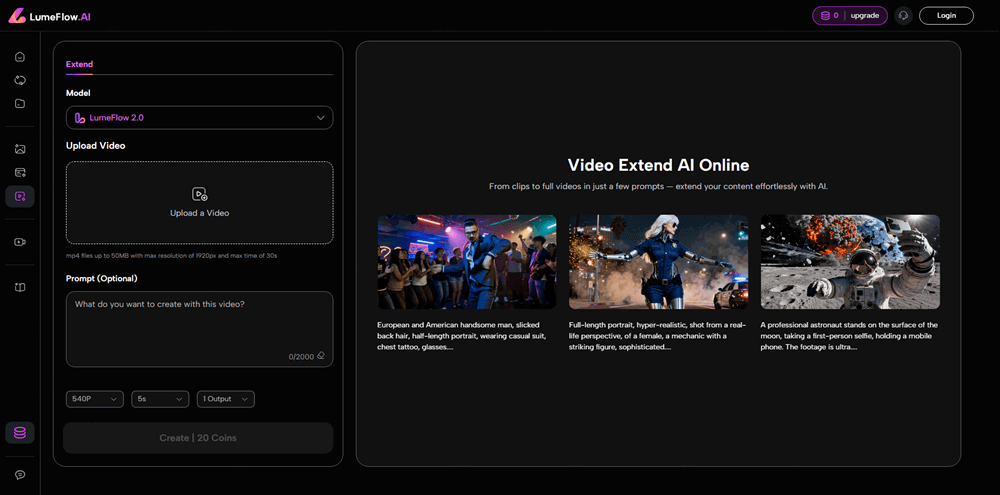Open the folder icon in the sidebar
The height and width of the screenshot is (495, 1000).
click(x=20, y=103)
